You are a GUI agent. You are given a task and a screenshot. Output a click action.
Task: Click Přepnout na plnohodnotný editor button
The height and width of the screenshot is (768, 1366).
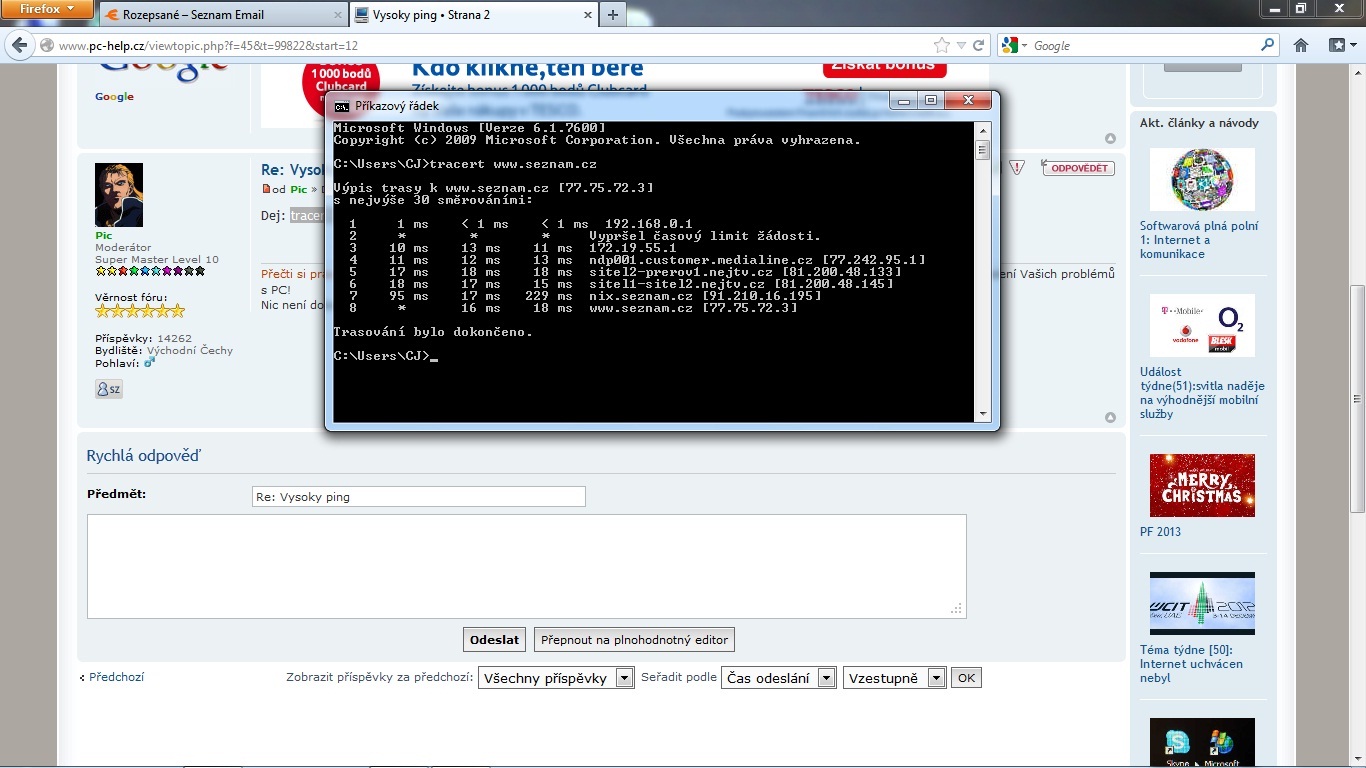coord(634,640)
